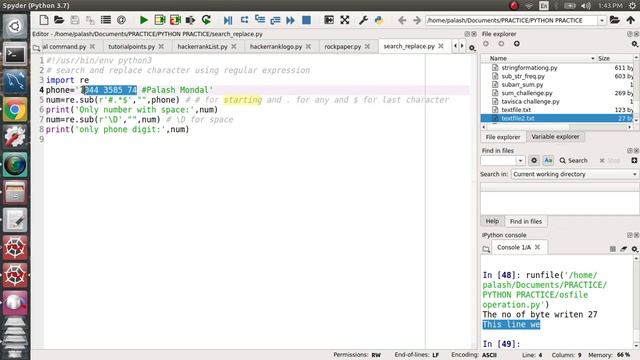Sort files by the Name column
640x360 pixels.
[x=498, y=58]
